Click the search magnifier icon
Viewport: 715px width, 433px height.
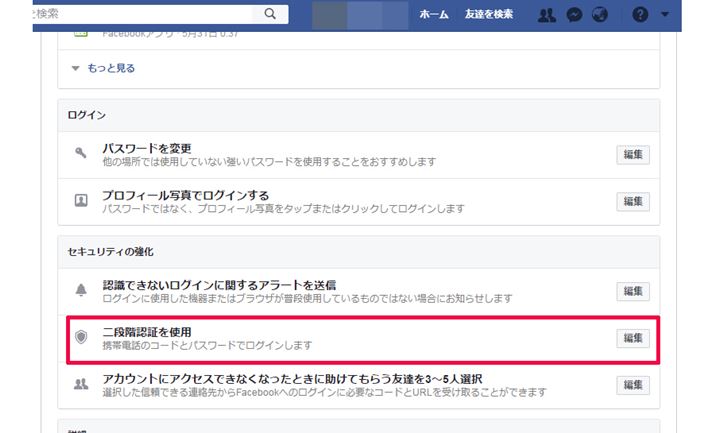270,14
